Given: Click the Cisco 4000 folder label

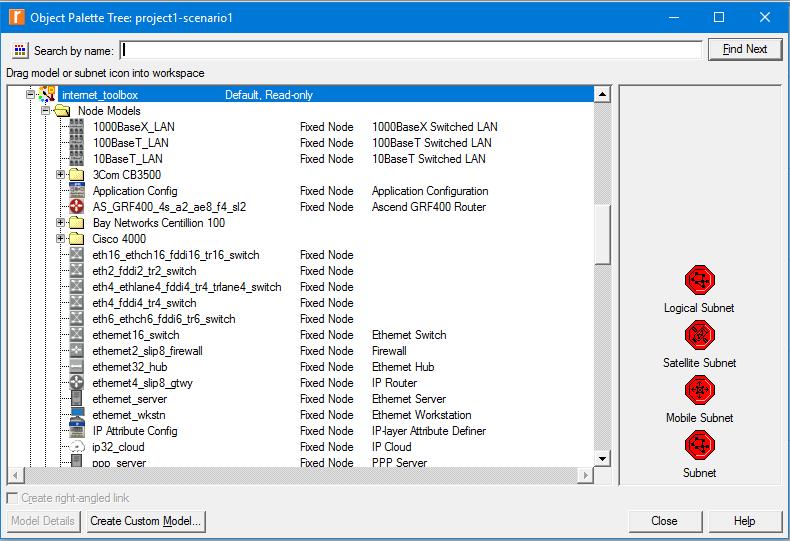Looking at the screenshot, I should pyautogui.click(x=119, y=239).
